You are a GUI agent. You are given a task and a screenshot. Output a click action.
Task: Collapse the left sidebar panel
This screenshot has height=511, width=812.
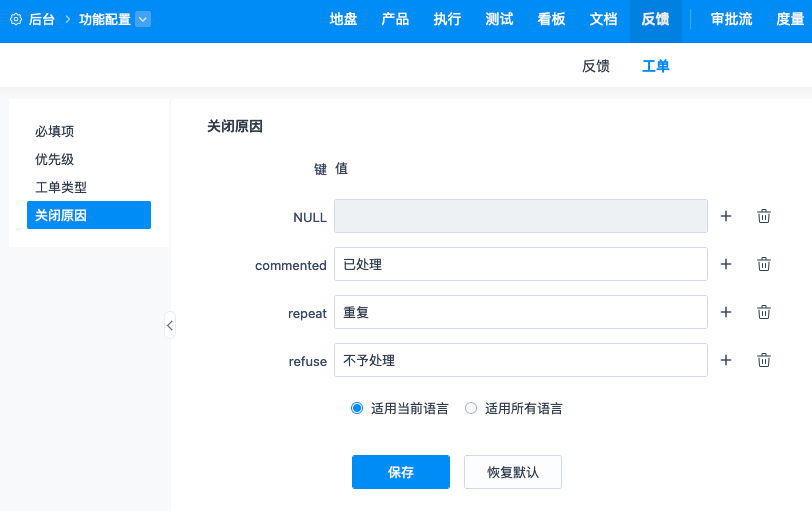pyautogui.click(x=170, y=325)
